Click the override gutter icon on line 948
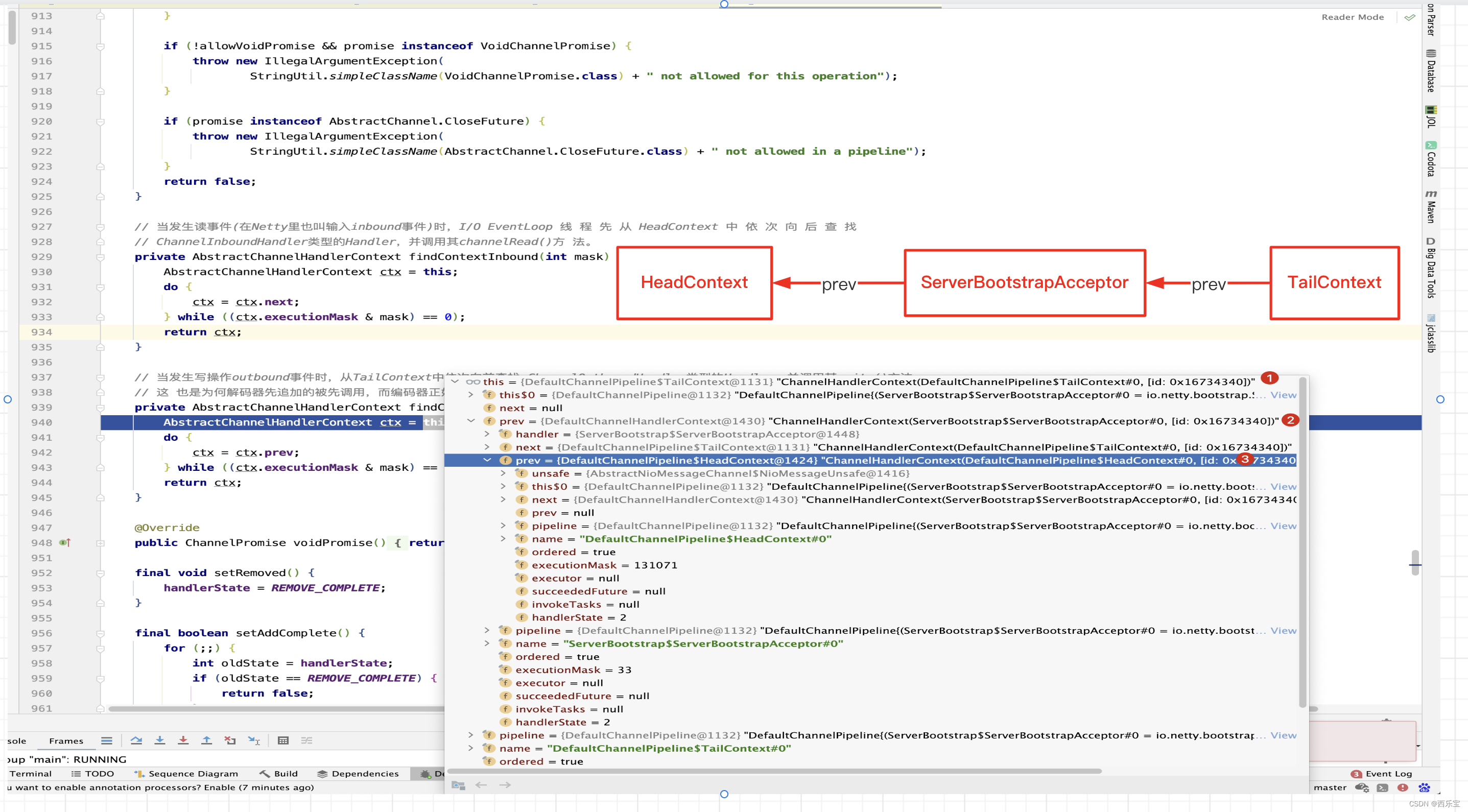 pos(65,542)
